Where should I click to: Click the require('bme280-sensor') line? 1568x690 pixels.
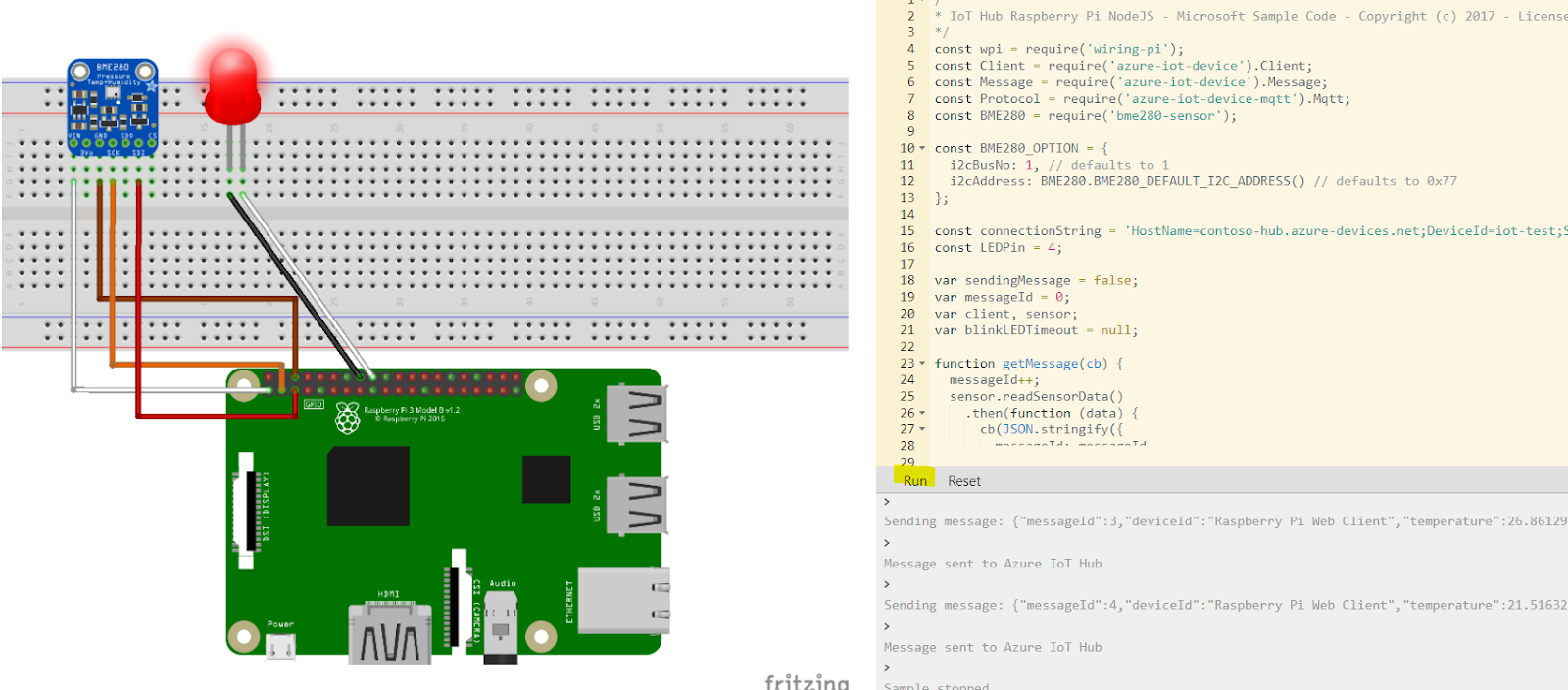[x=1085, y=115]
